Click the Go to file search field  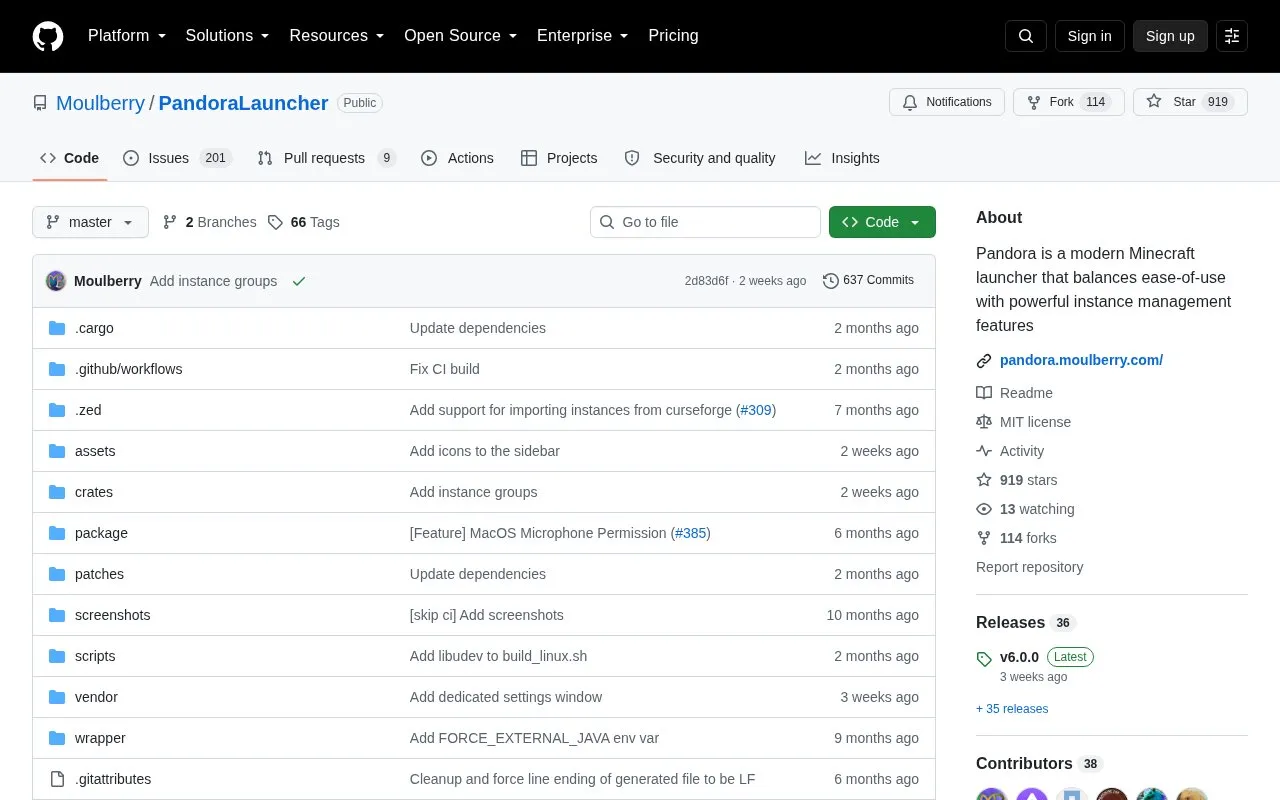[x=705, y=222]
